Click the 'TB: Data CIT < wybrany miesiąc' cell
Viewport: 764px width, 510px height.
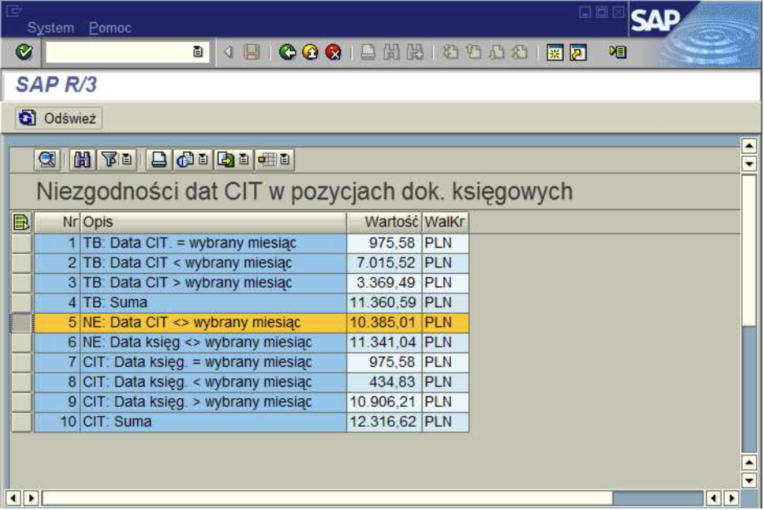[213, 263]
